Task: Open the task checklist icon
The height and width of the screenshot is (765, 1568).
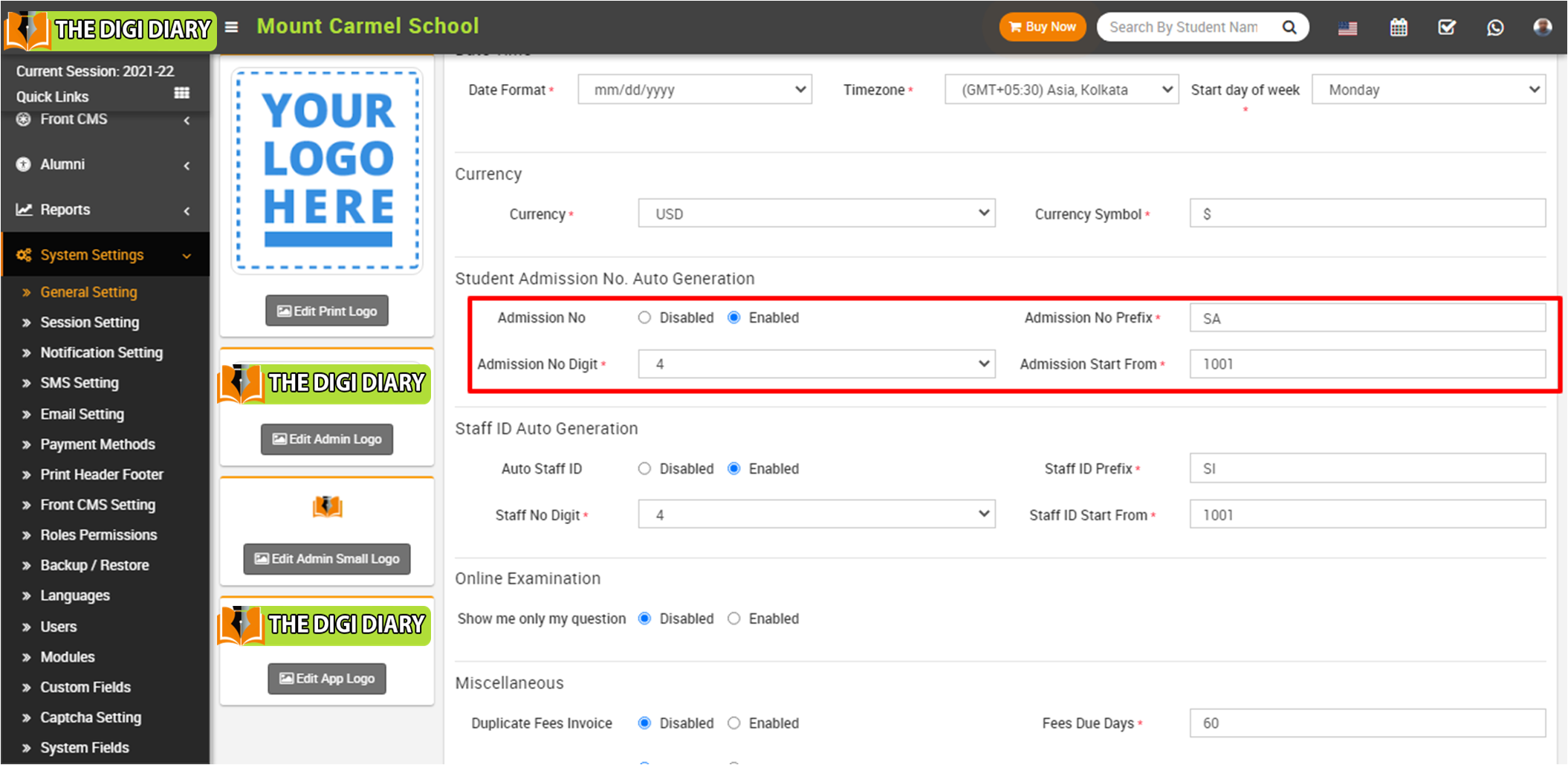Action: pyautogui.click(x=1446, y=28)
